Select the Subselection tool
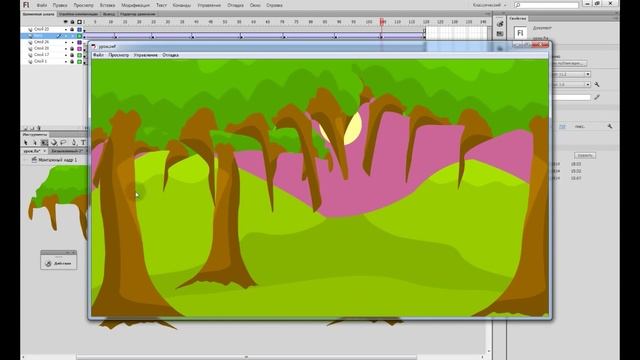Image resolution: width=640 pixels, height=360 pixels. [x=35, y=142]
